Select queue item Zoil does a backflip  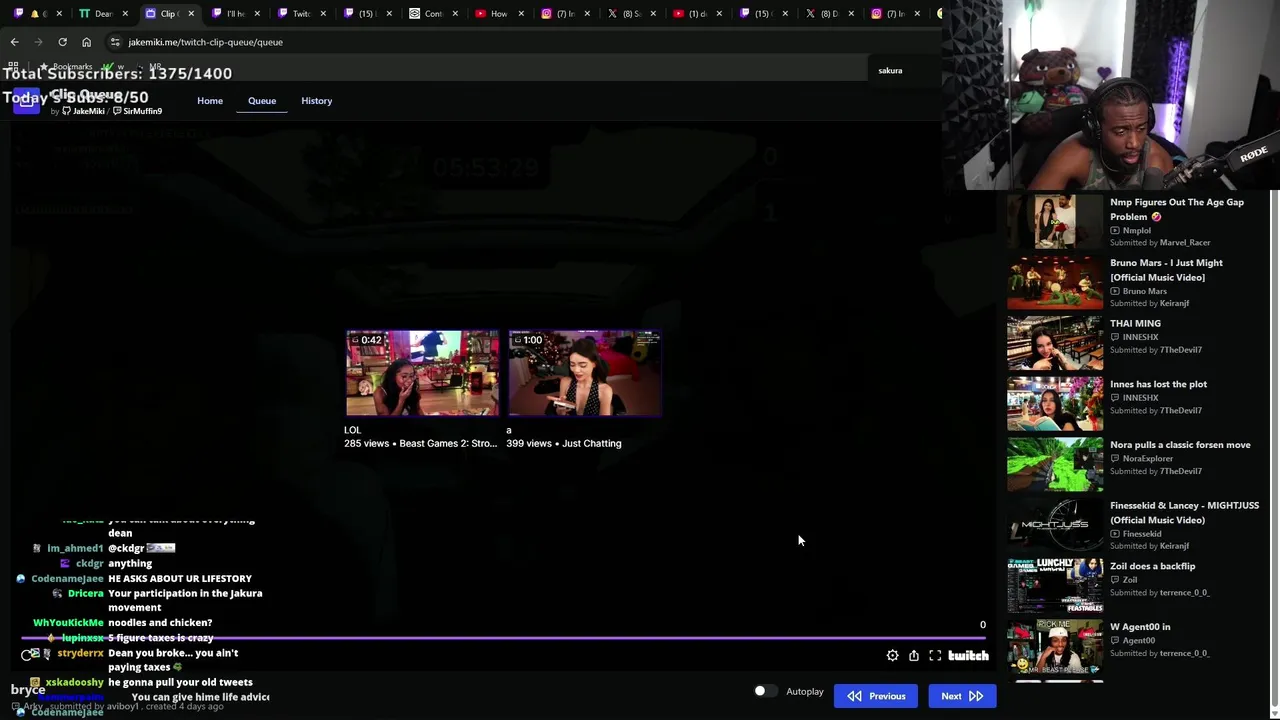[x=1133, y=585]
